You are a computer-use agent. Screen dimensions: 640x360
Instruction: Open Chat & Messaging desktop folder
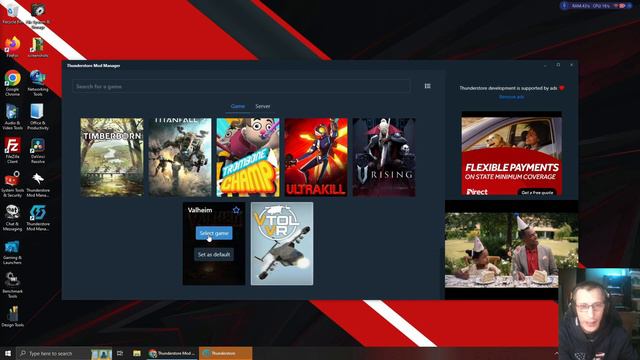coord(12,218)
